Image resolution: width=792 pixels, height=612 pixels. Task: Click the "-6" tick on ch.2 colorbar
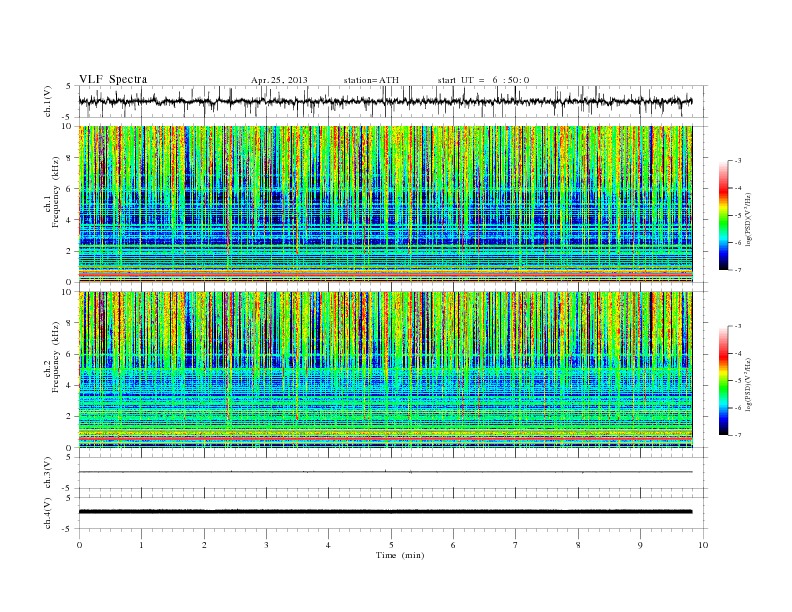(x=737, y=408)
